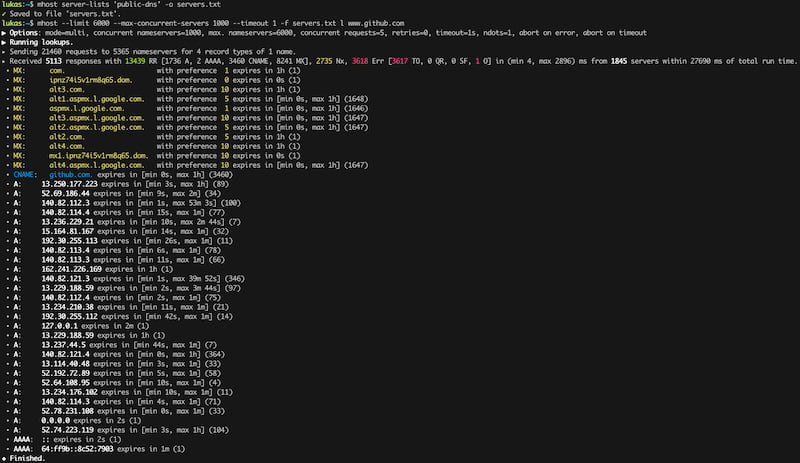Screen dimensions: 800x463
Task: Click the blue "CNAME:" label
Action: pos(25,175)
